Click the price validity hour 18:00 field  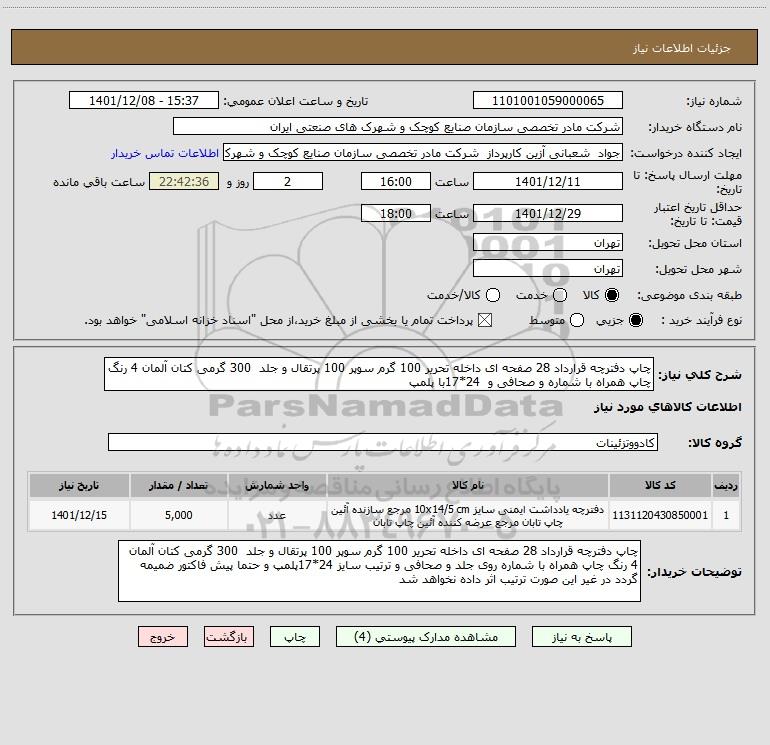tap(396, 214)
